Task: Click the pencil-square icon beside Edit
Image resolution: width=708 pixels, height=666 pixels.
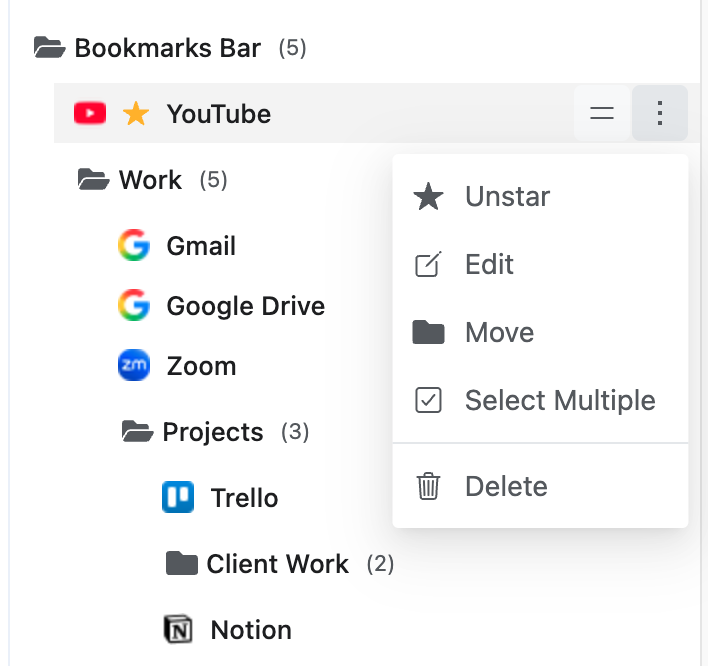Action: click(428, 264)
